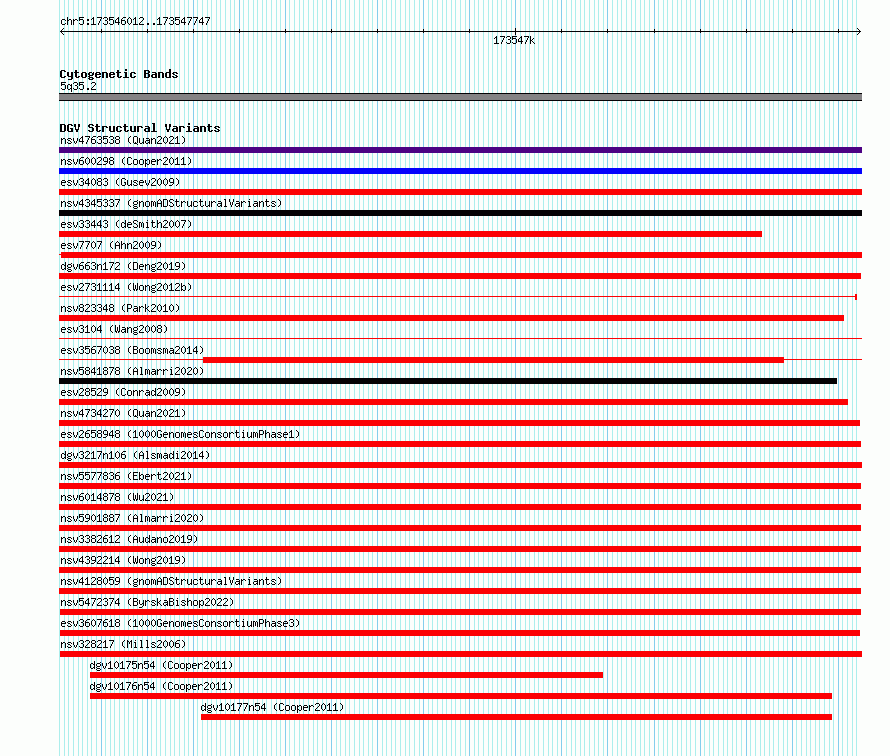Click the red bar under dgv10175n54
890x756 pixels.
pos(346,675)
